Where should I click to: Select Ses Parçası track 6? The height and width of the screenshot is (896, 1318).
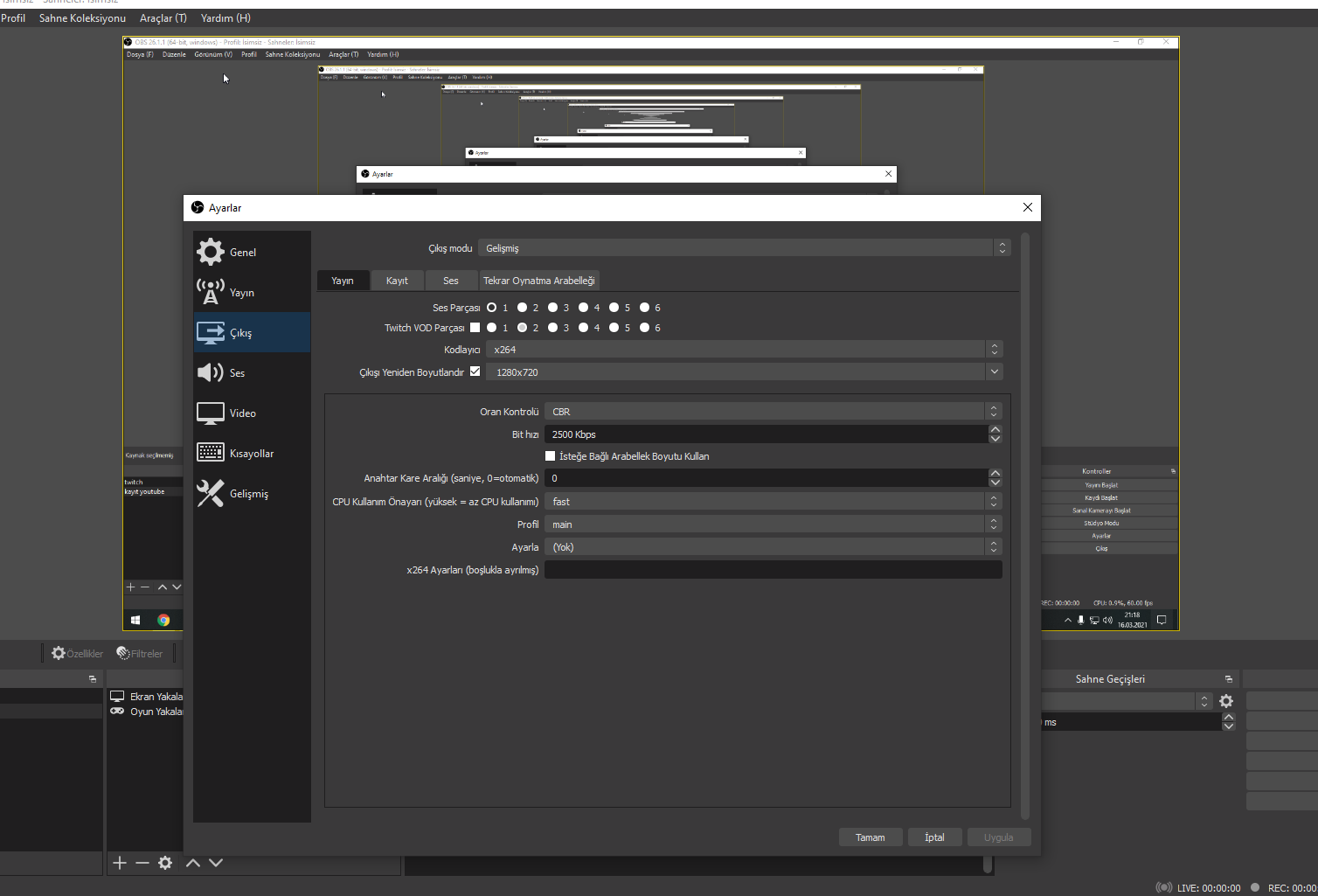(645, 308)
